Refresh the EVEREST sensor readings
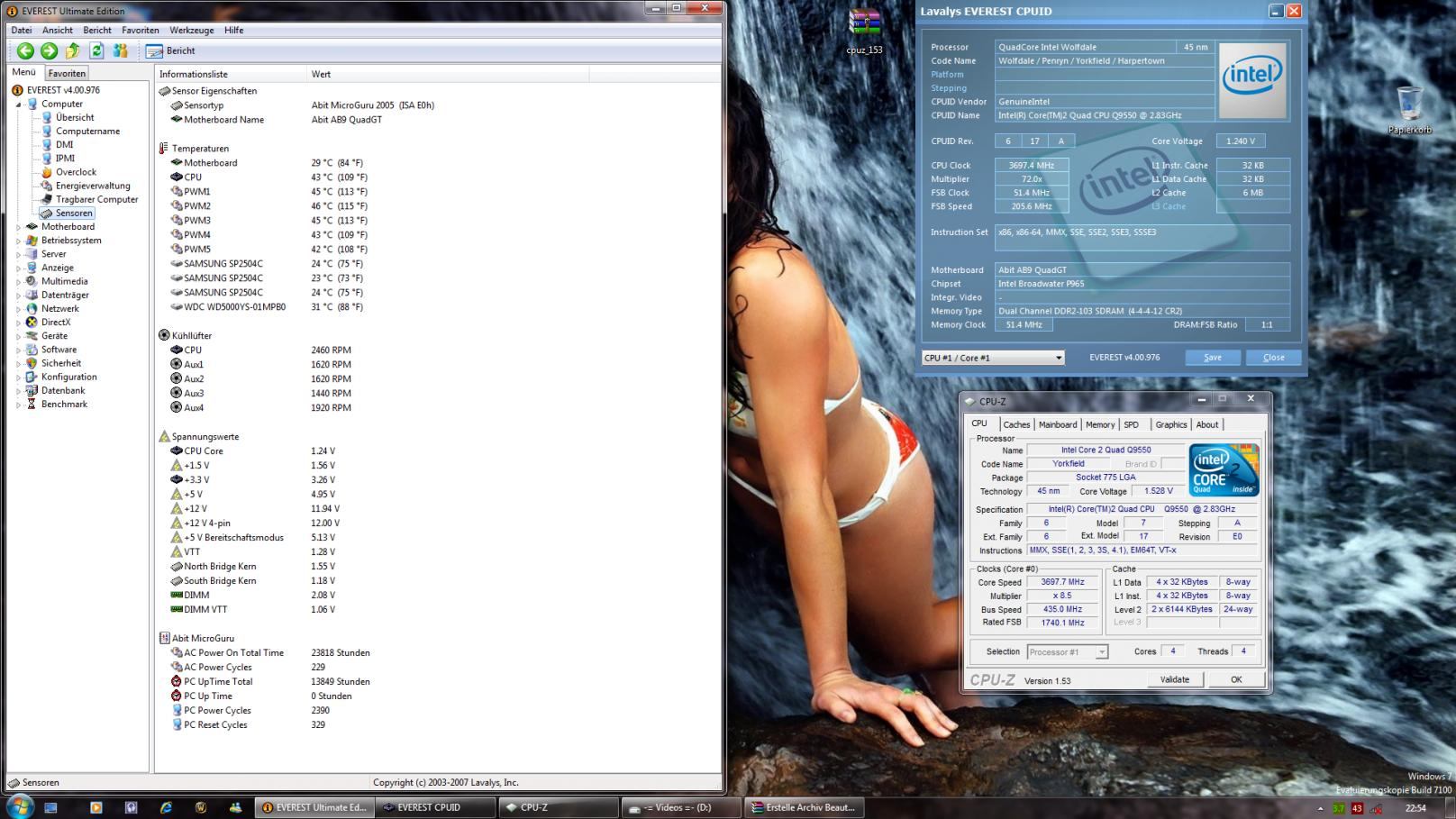This screenshot has width=1456, height=819. (x=96, y=51)
